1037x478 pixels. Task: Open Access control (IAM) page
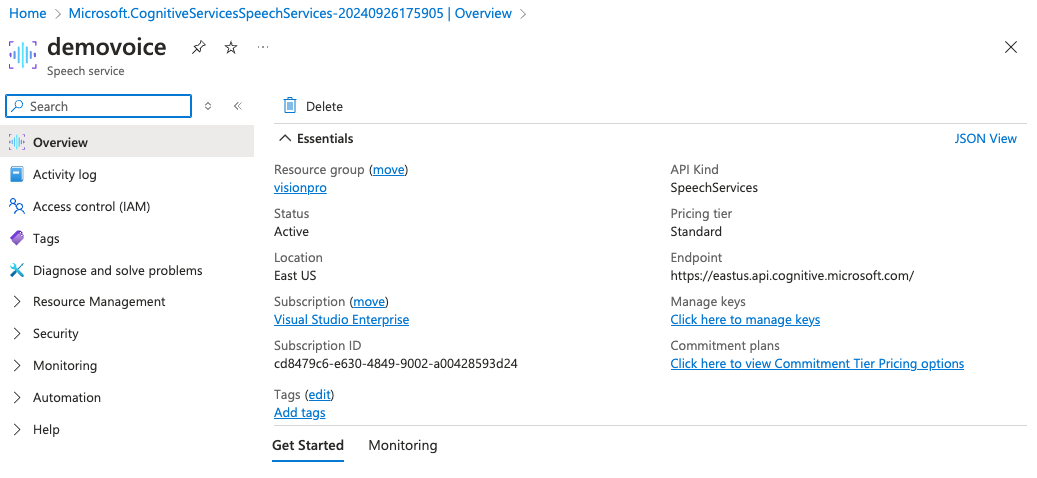pos(91,206)
